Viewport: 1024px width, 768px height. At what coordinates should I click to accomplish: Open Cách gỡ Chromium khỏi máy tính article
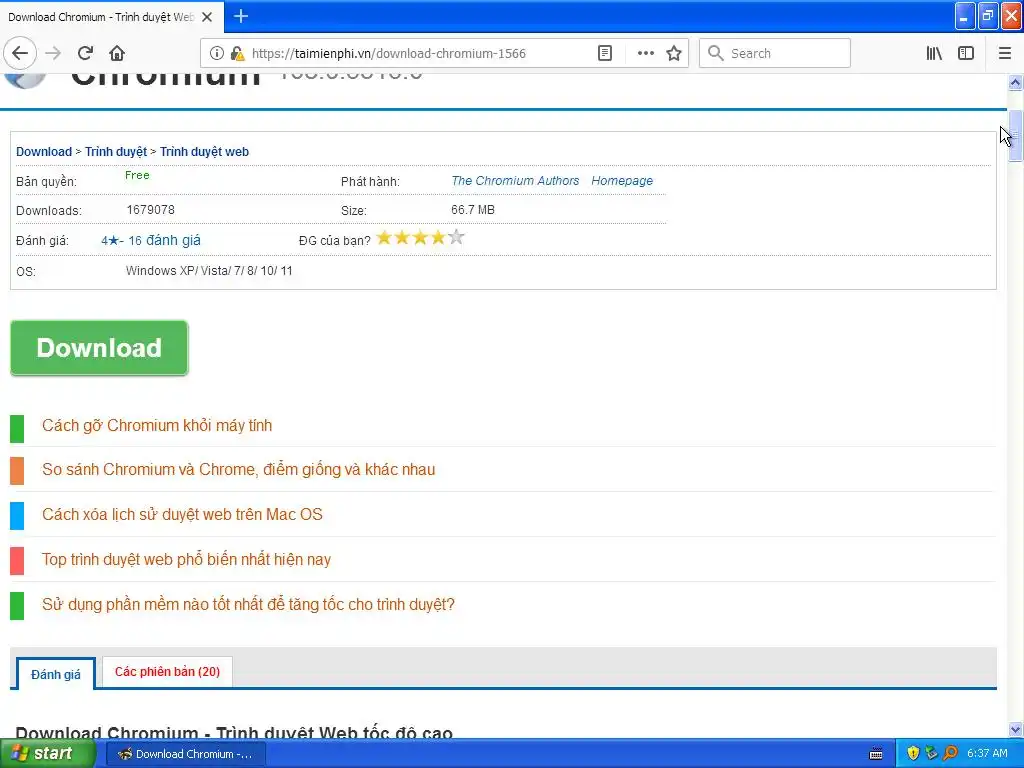coord(157,426)
